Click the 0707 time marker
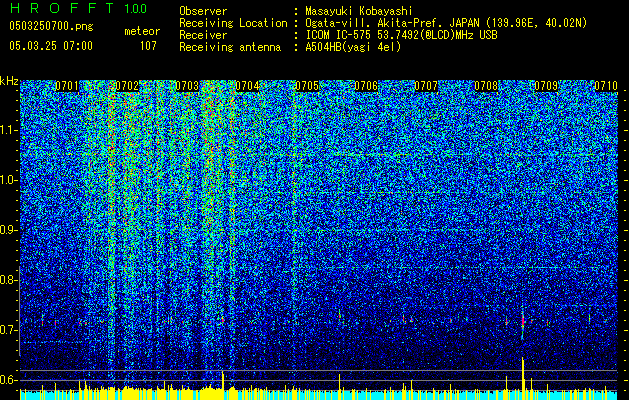The height and width of the screenshot is (400, 629). [426, 86]
